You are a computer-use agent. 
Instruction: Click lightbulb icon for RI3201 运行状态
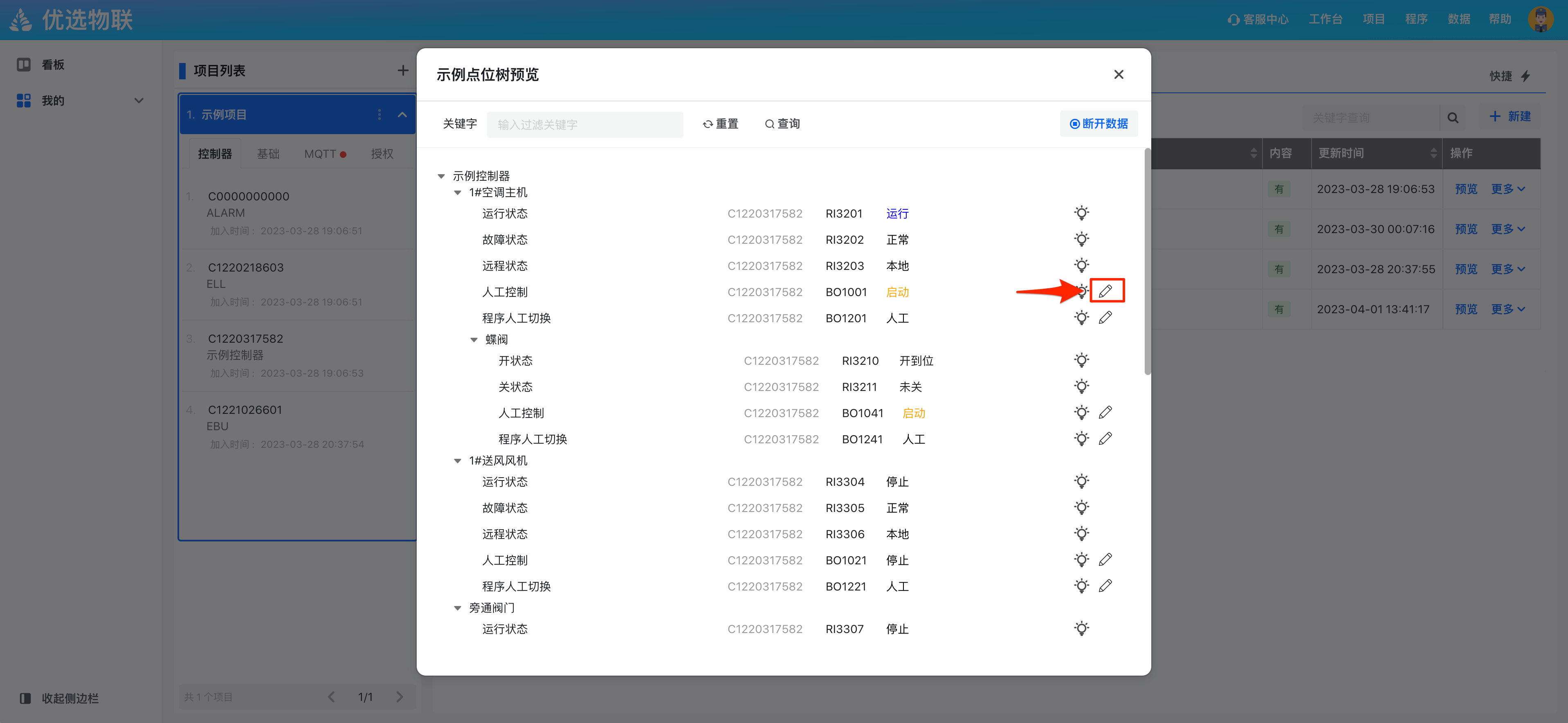[x=1081, y=213]
